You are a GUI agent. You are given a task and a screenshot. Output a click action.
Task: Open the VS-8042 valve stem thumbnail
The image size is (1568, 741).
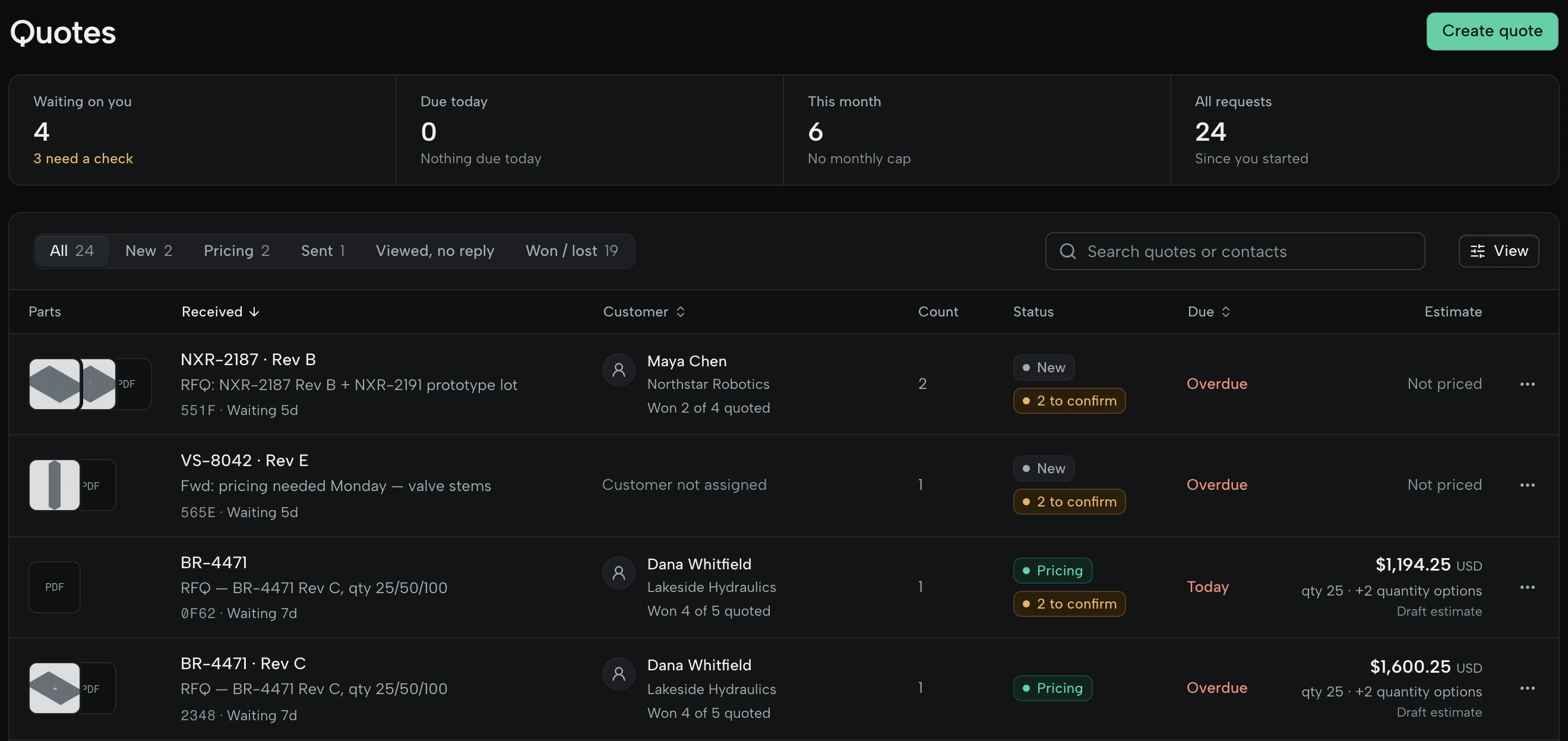[54, 485]
